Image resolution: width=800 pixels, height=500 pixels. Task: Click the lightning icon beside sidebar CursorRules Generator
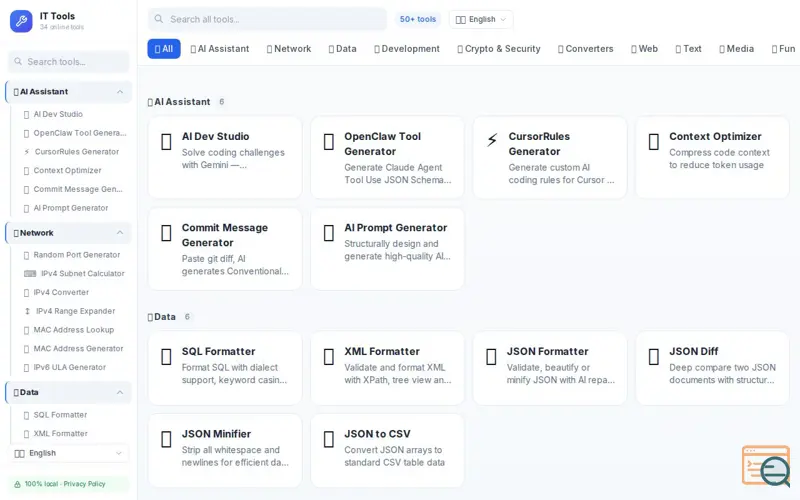pyautogui.click(x=27, y=152)
